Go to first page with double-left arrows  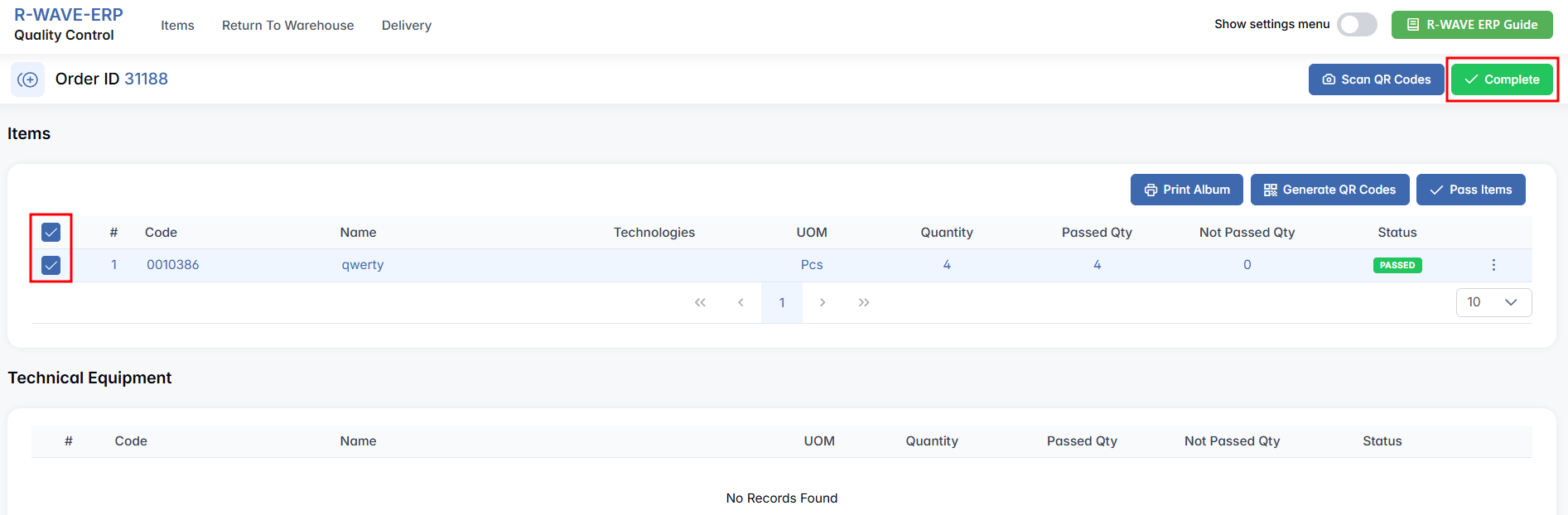(700, 302)
